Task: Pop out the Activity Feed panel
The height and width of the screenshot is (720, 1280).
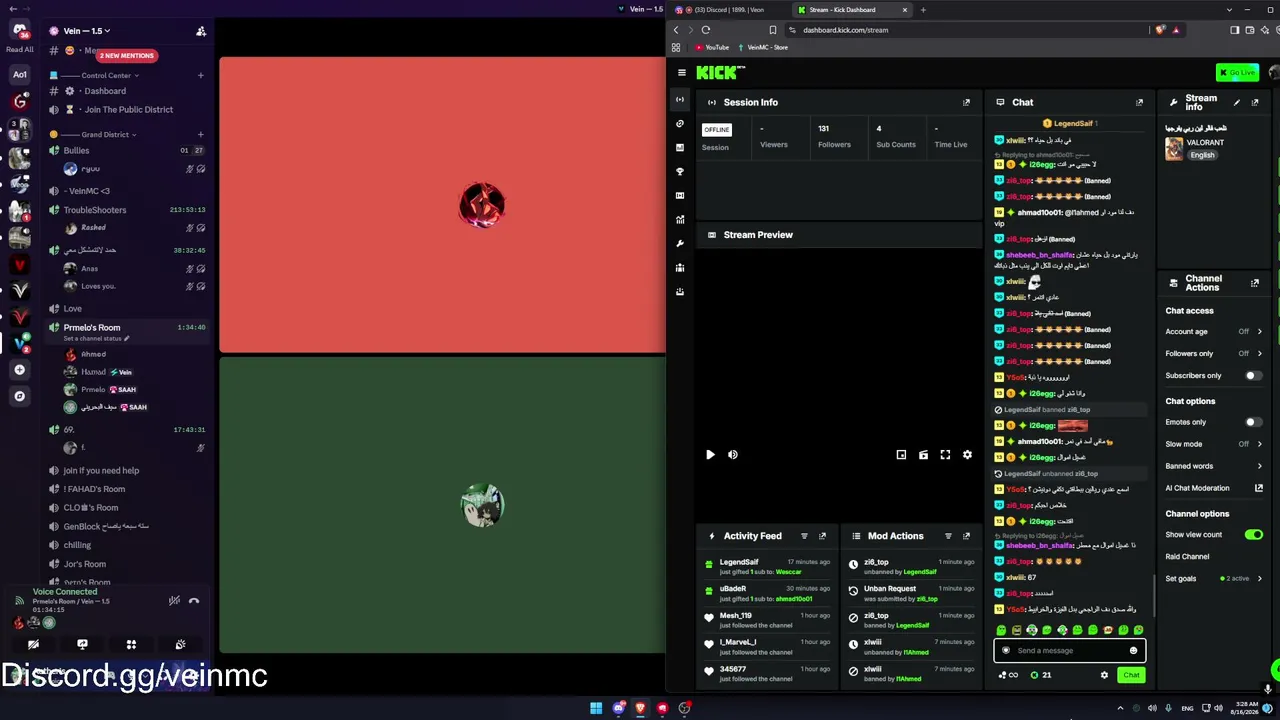Action: point(822,536)
